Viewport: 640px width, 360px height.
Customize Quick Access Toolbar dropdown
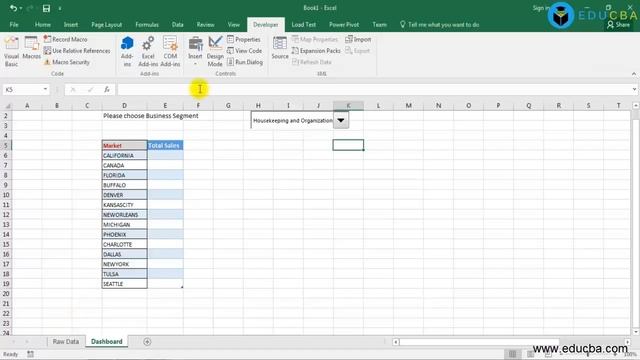(x=60, y=8)
